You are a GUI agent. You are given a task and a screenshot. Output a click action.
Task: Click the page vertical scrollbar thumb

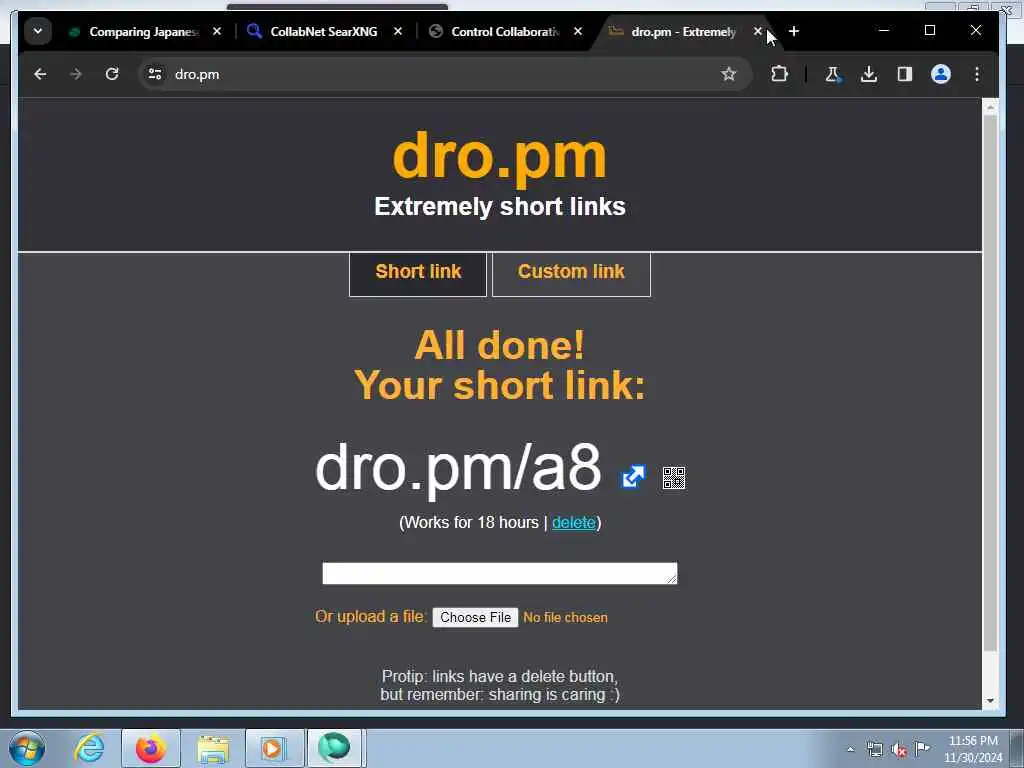tap(990, 382)
